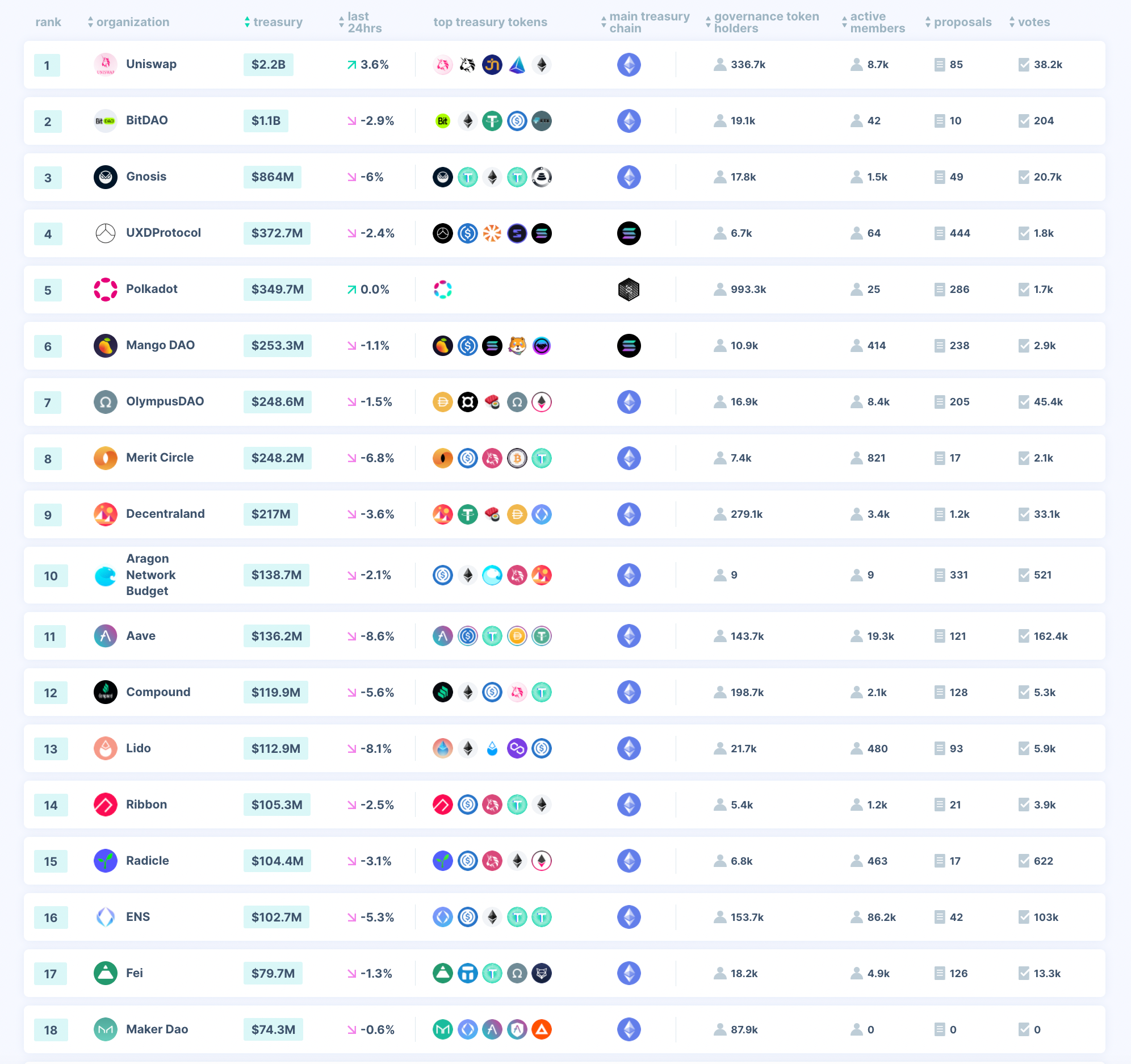The height and width of the screenshot is (1064, 1131).
Task: Open the Decentraland organization link
Action: [166, 514]
